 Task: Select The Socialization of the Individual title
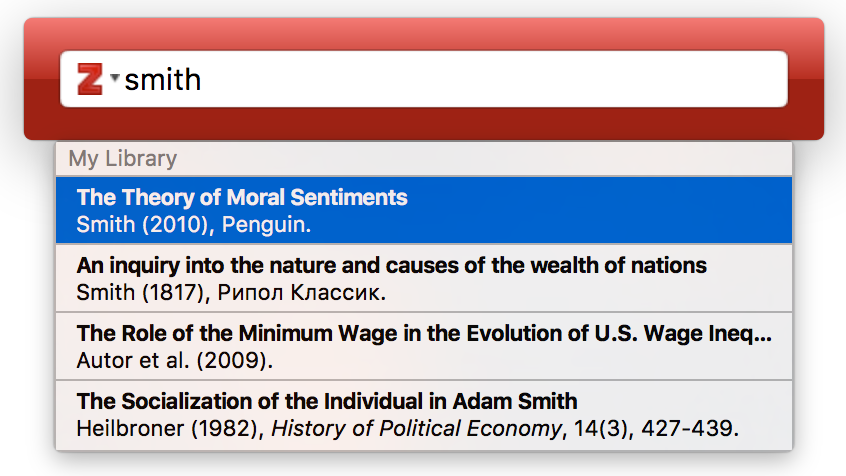point(327,402)
